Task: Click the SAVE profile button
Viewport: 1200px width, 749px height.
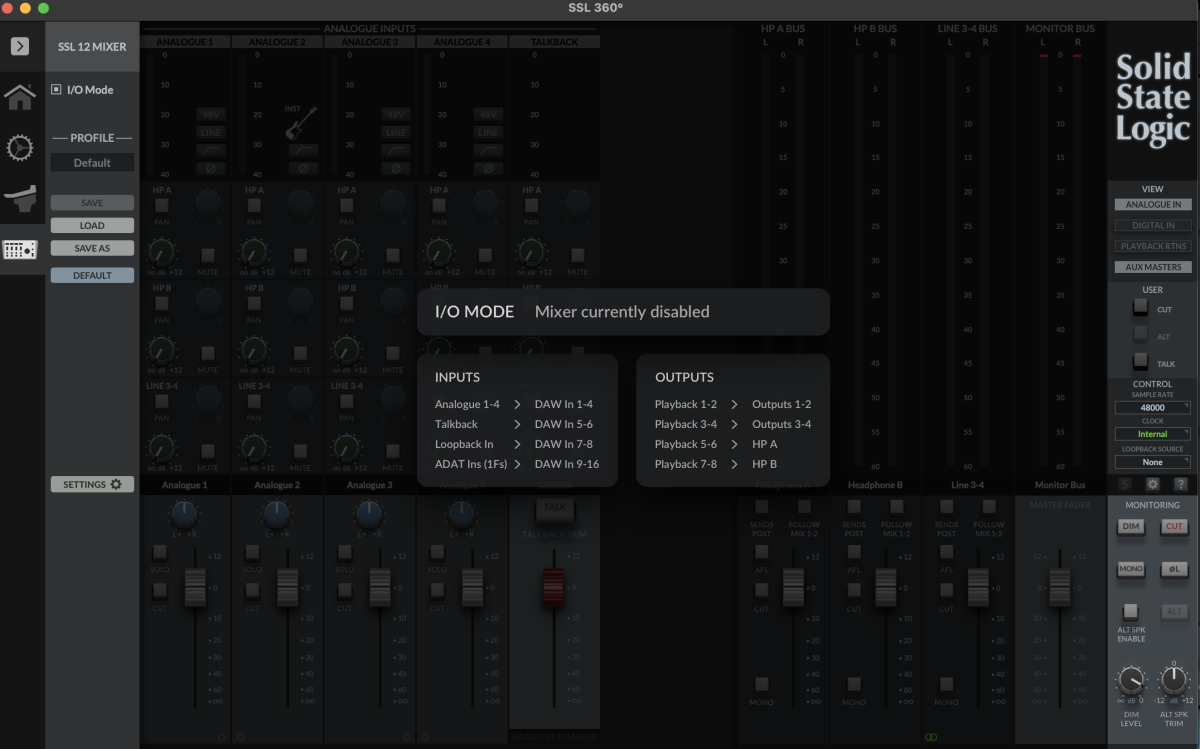Action: click(x=92, y=203)
